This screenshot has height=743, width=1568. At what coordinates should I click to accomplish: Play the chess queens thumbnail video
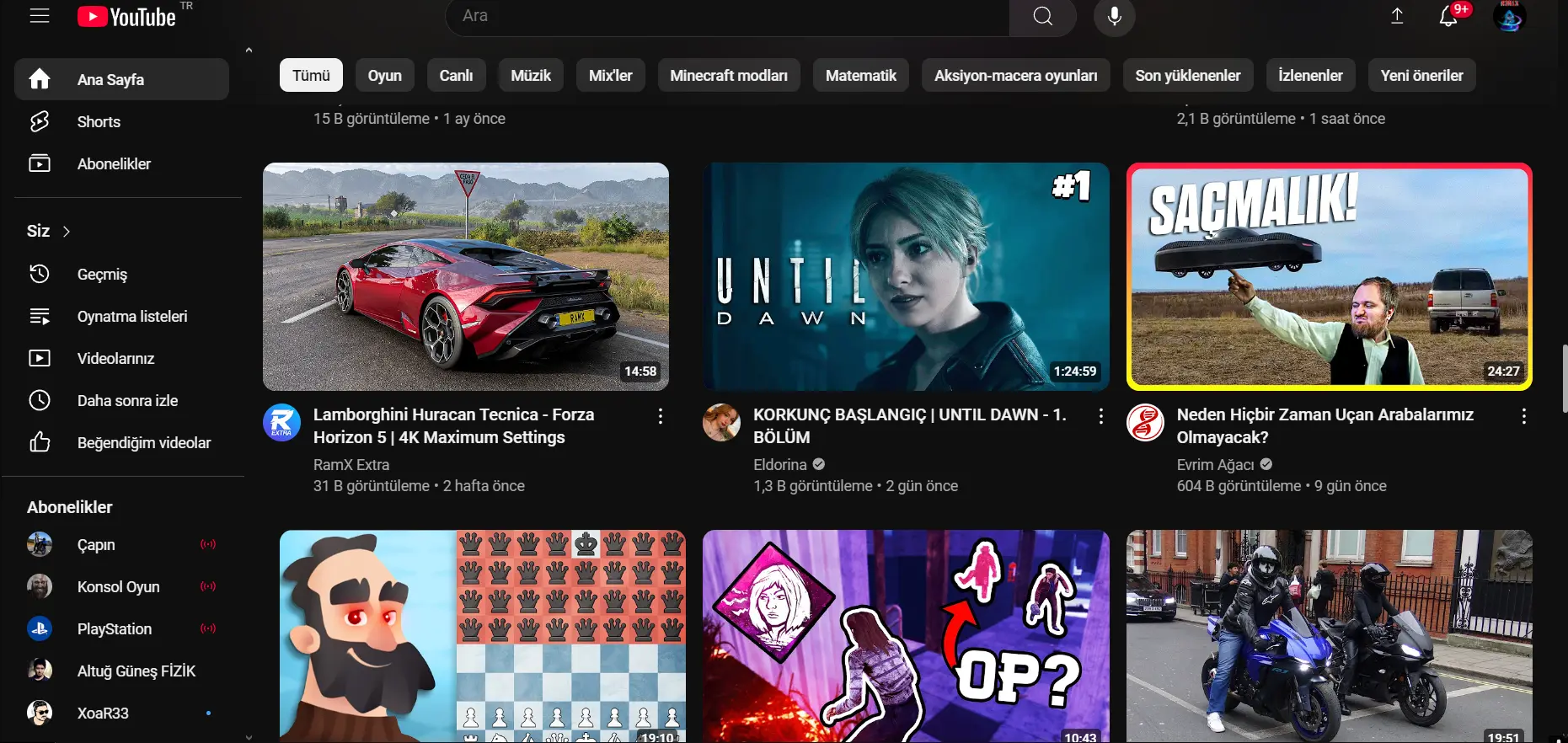483,636
